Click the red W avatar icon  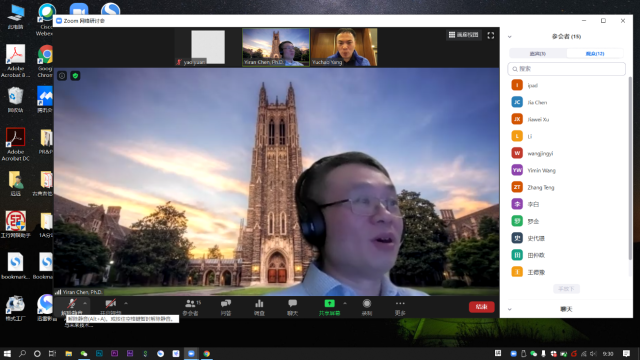click(x=517, y=153)
